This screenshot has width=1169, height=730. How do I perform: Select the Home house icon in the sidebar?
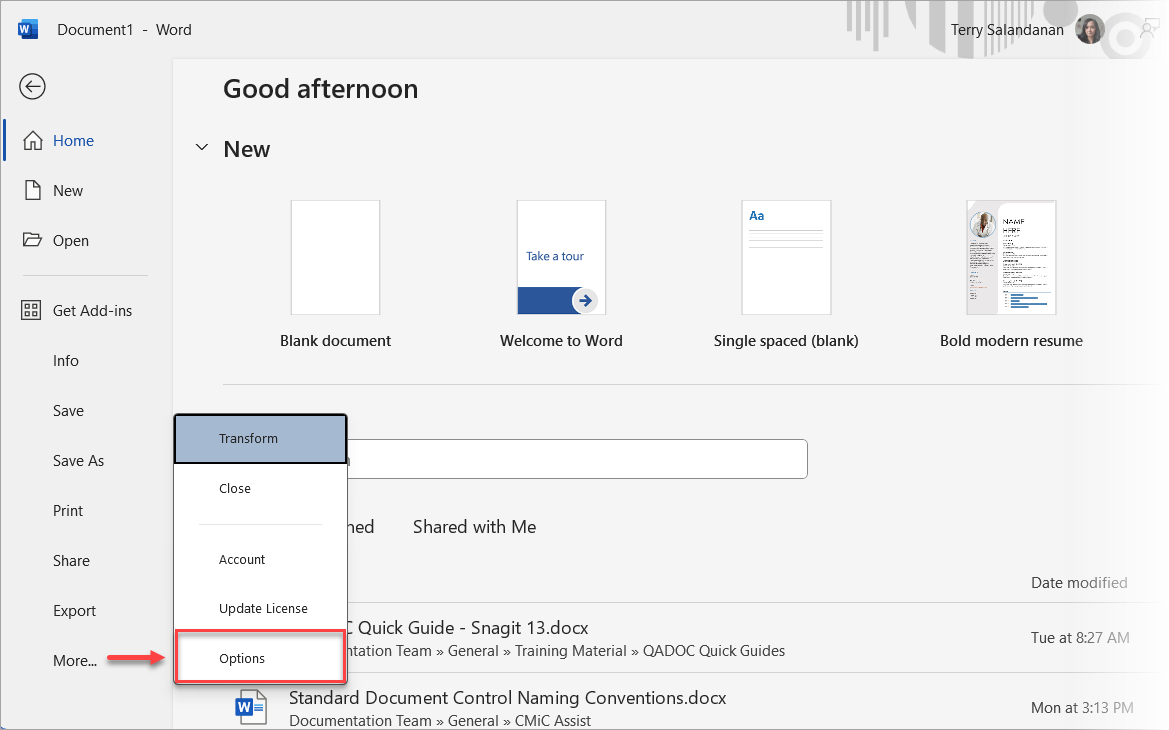(32, 140)
